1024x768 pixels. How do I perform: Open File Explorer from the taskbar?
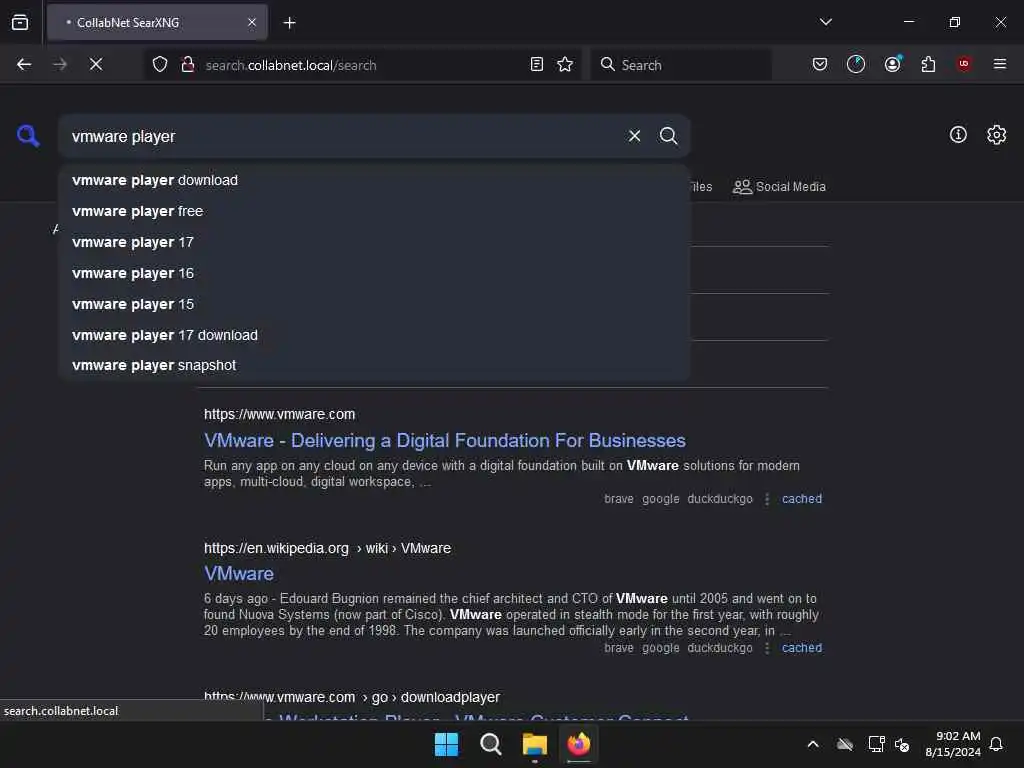coord(534,744)
